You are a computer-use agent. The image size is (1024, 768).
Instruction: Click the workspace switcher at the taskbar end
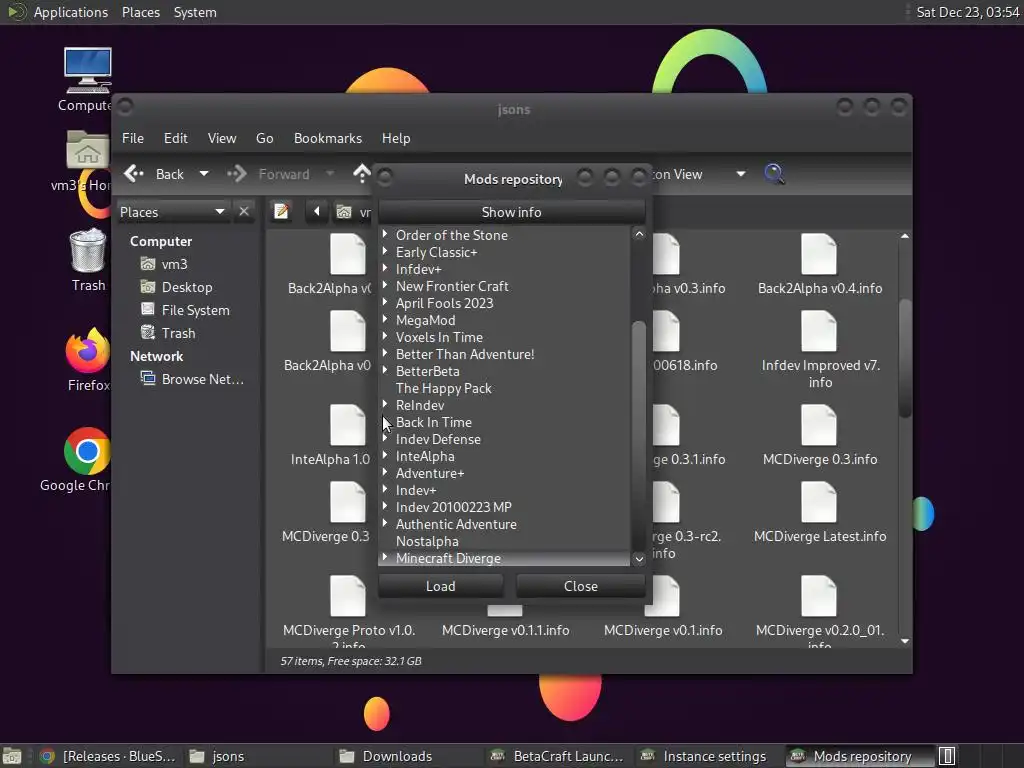click(x=947, y=756)
